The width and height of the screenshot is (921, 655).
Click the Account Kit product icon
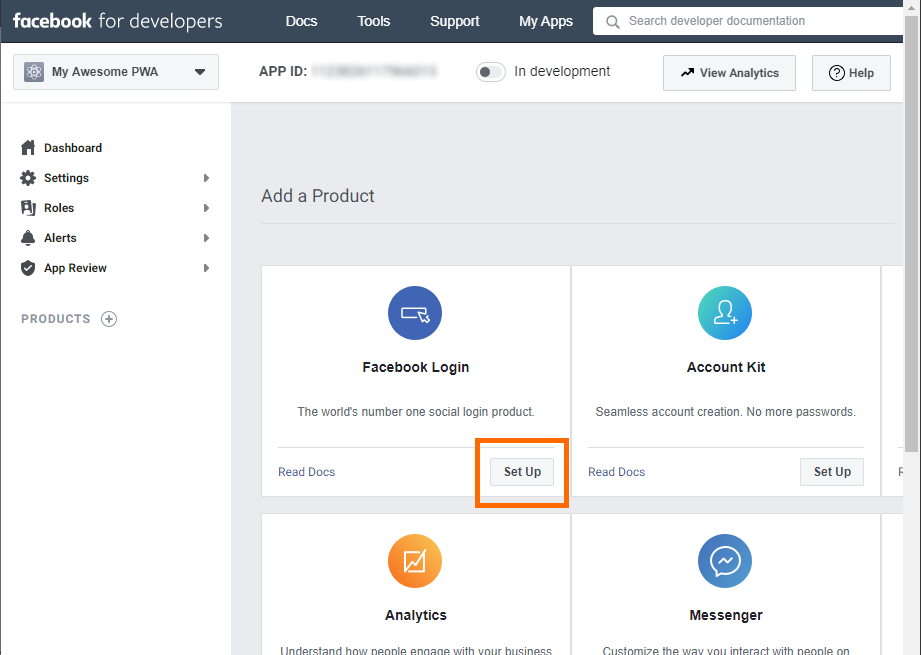pos(725,313)
